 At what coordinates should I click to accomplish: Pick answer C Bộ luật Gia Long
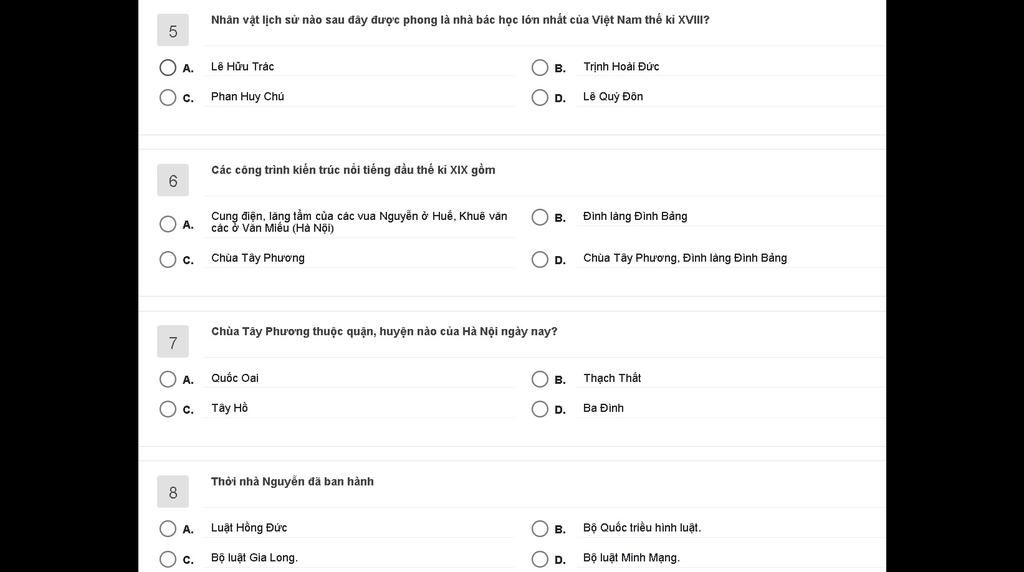pos(168,559)
